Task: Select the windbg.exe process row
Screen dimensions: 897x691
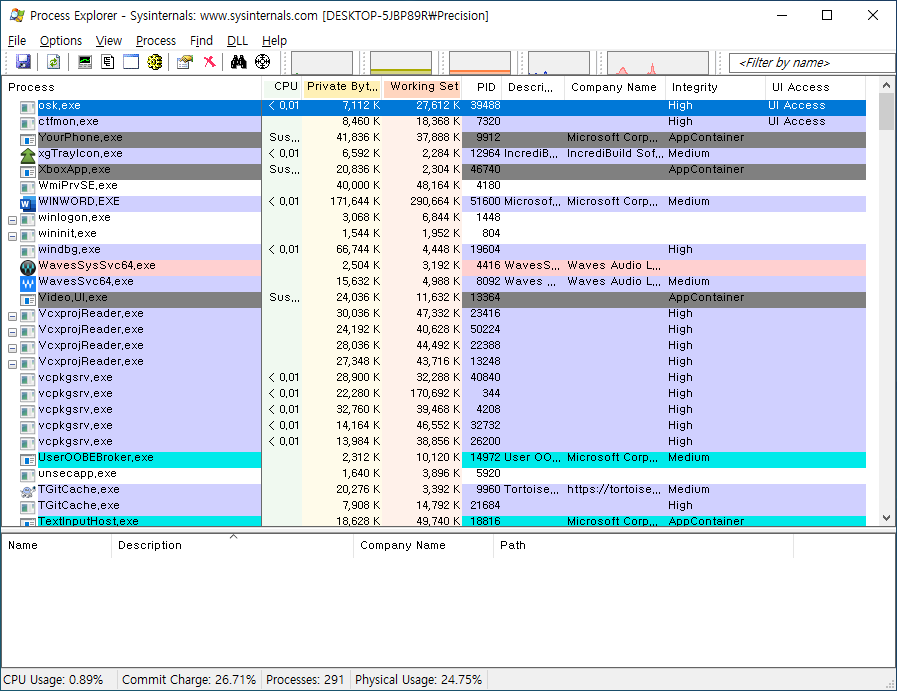Action: click(x=434, y=250)
